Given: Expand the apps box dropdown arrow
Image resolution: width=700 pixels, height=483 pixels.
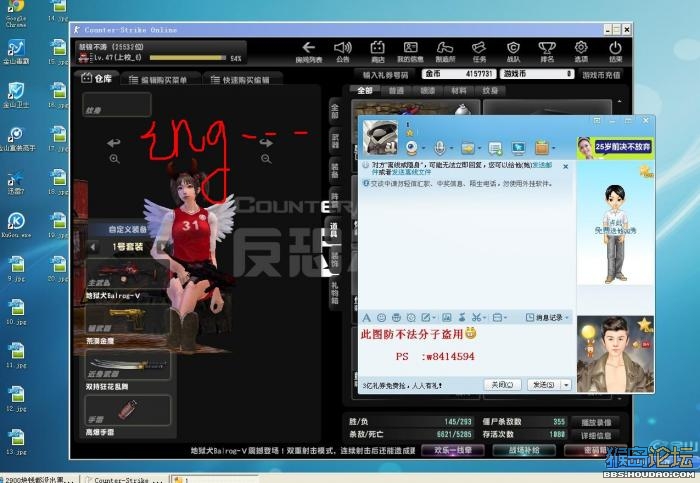Looking at the screenshot, I should point(554,148).
